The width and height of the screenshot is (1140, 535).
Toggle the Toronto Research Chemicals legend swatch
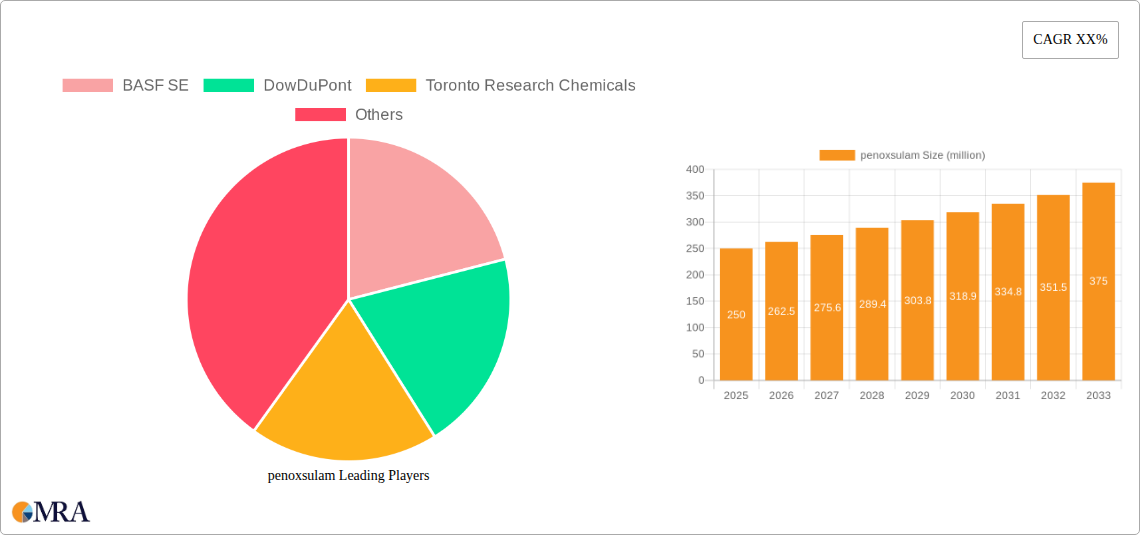click(390, 86)
